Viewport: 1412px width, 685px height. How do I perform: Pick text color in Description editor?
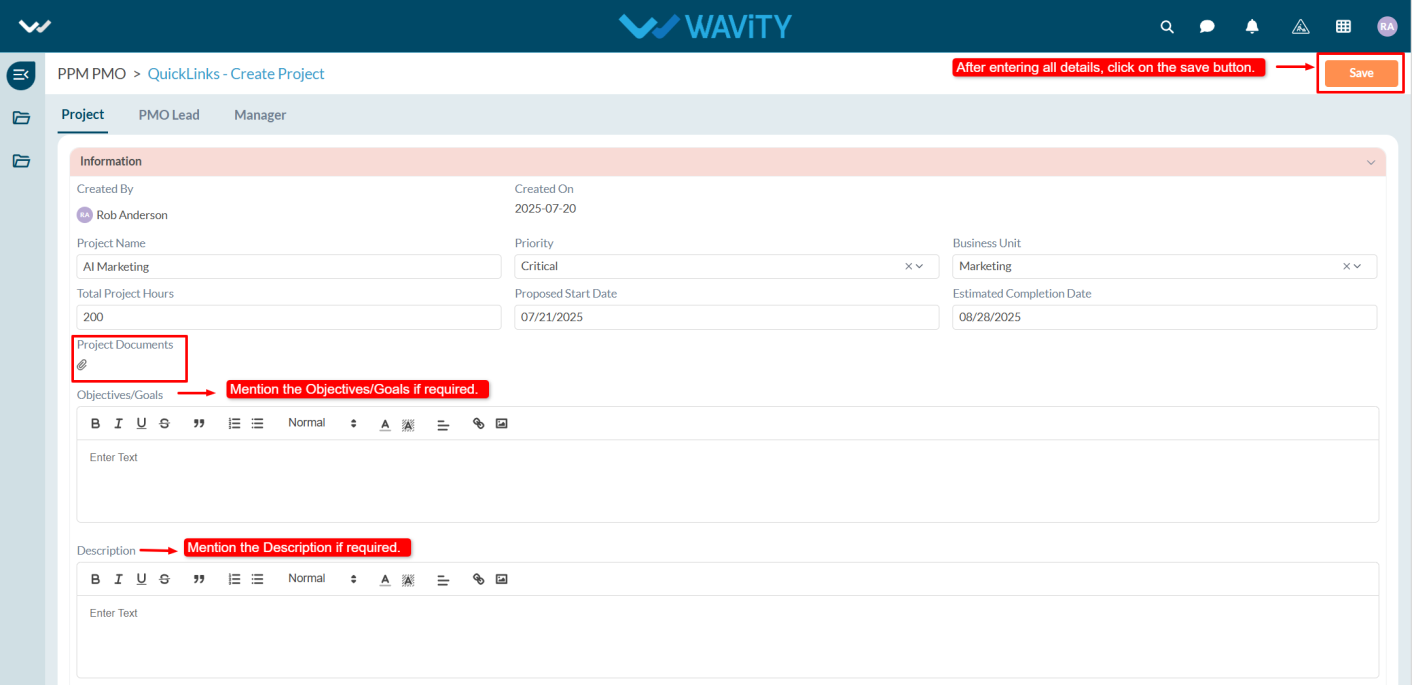[385, 579]
